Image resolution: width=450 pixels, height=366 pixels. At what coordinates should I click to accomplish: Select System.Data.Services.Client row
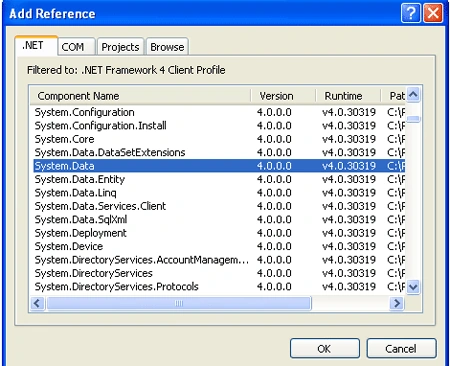219,206
